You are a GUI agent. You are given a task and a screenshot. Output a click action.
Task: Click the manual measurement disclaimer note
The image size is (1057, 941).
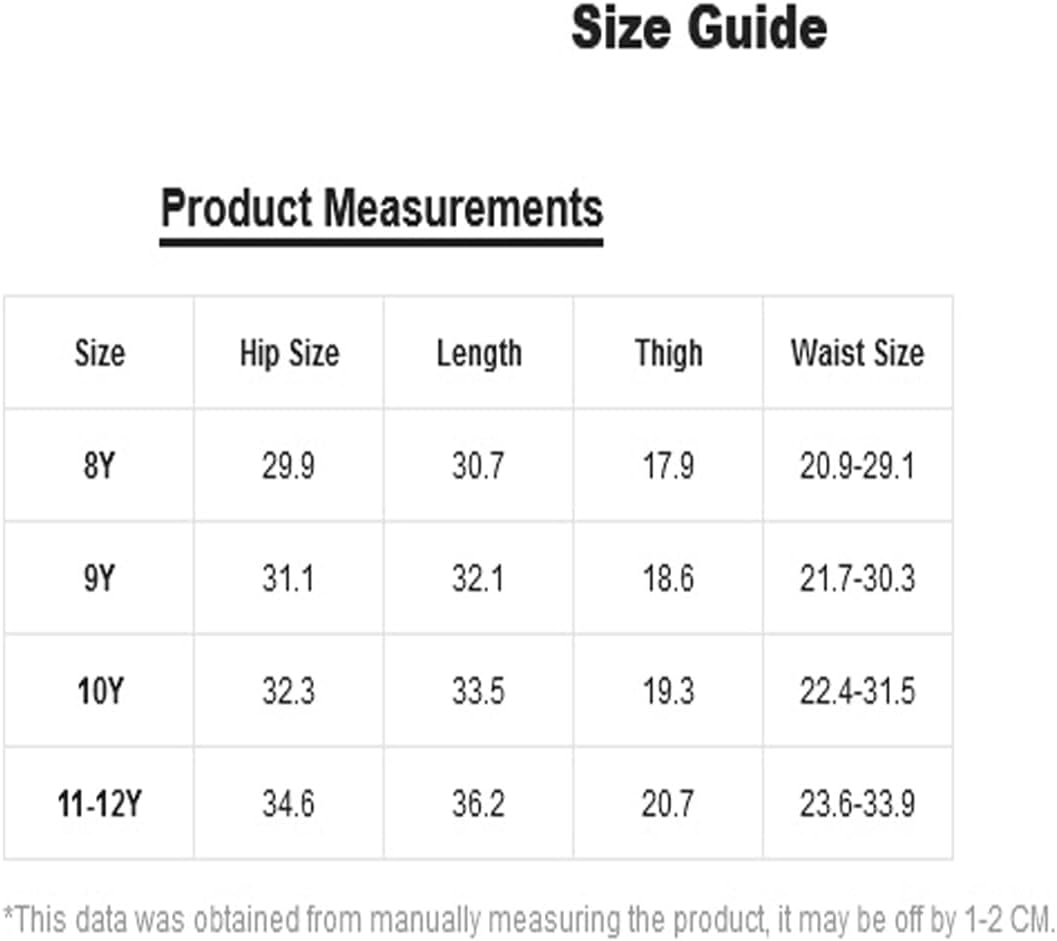click(x=528, y=919)
